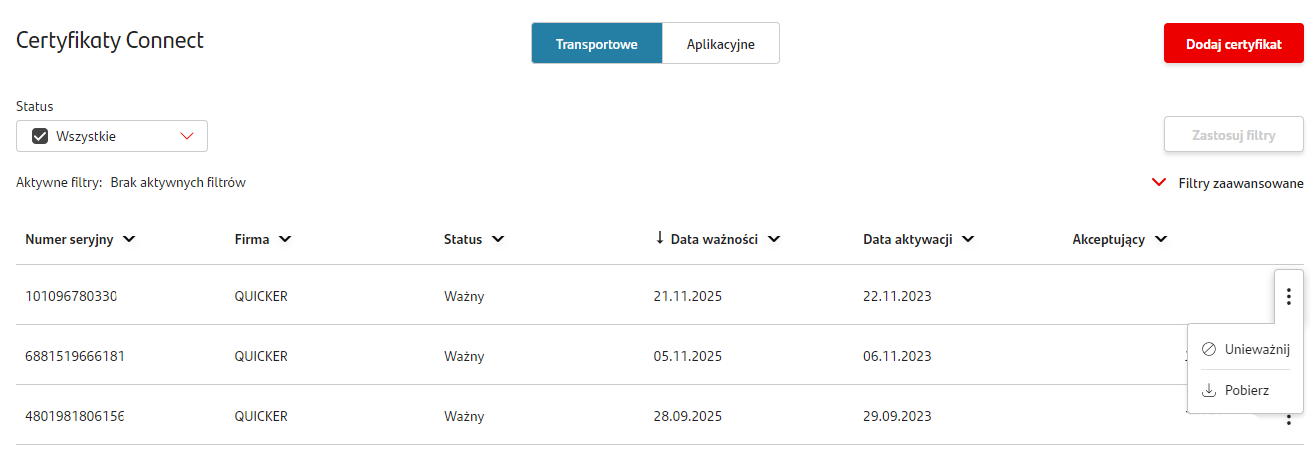Expand the Numer seryjny column chevron
1315x450 pixels.
[128, 239]
